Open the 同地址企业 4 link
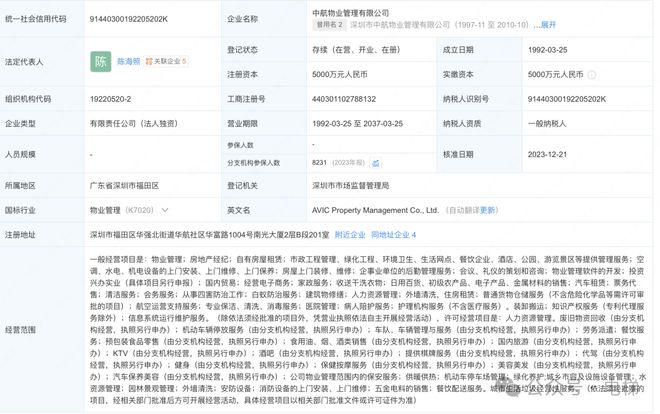Viewport: 660px width, 414px height. 394,235
